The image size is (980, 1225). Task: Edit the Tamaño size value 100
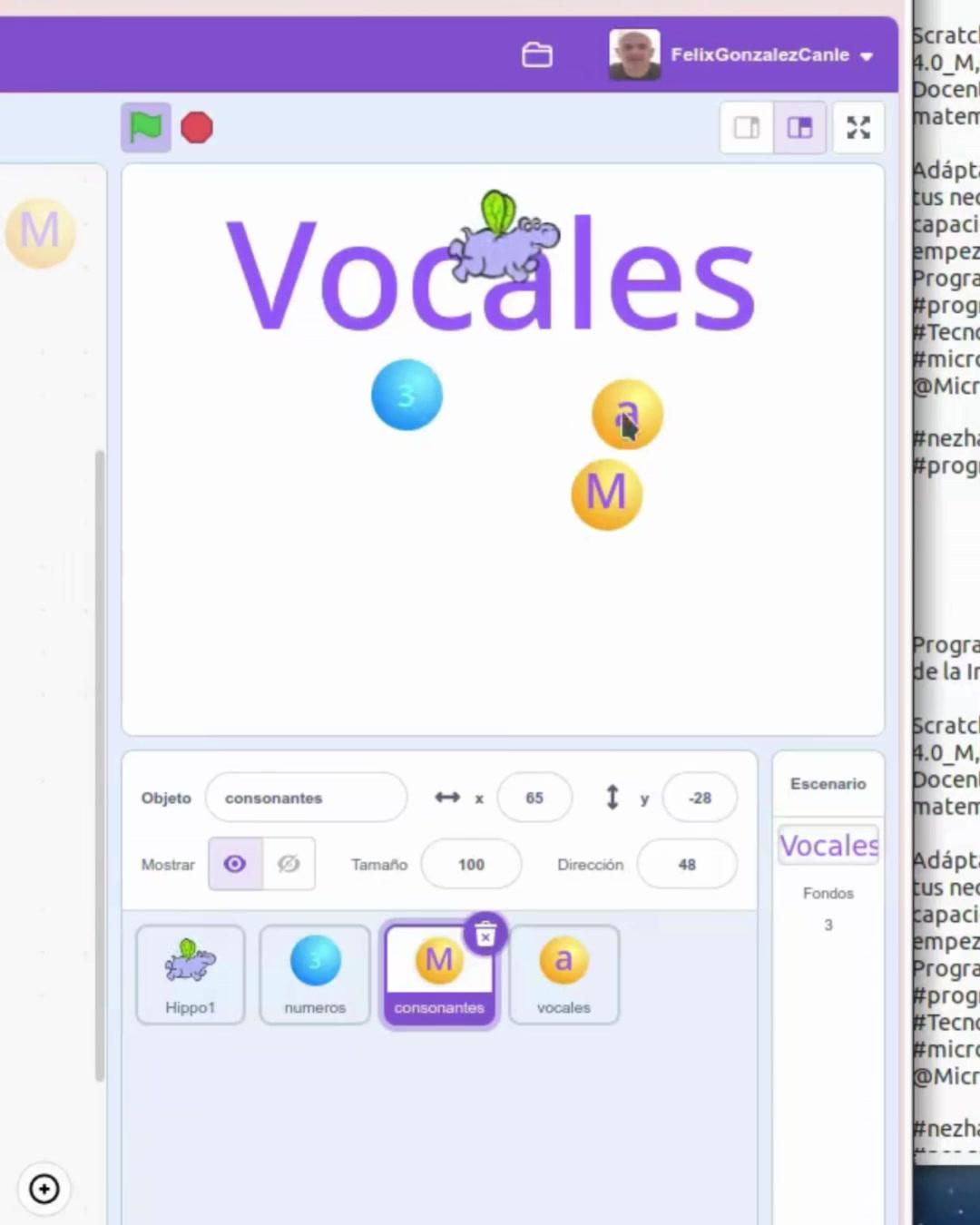(471, 864)
